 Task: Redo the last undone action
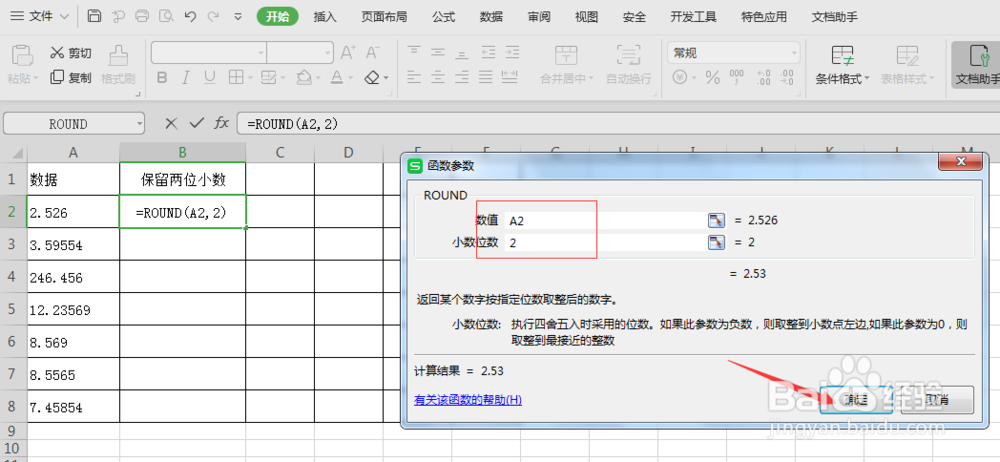pos(214,16)
